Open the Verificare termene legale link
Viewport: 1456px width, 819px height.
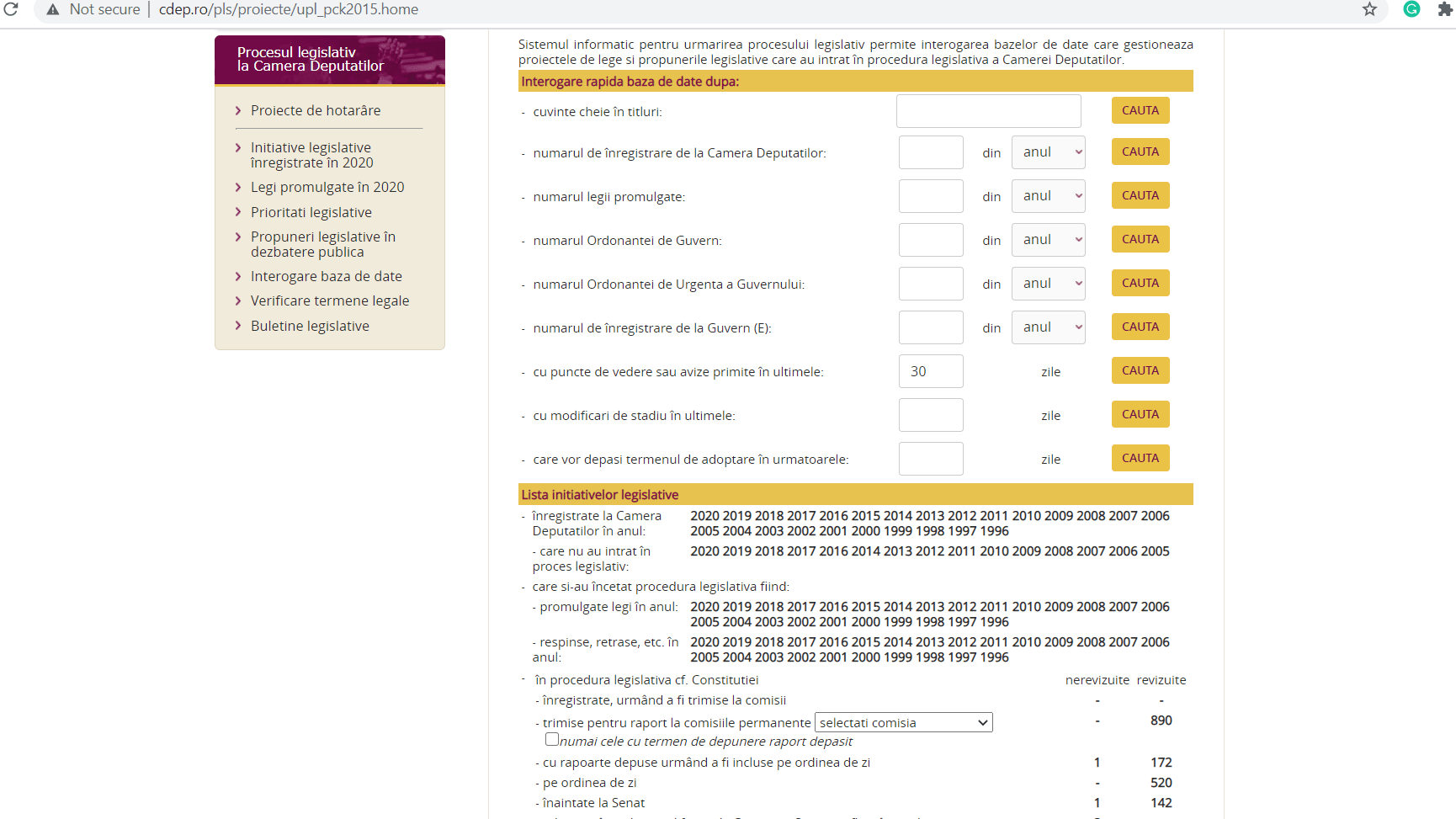330,300
